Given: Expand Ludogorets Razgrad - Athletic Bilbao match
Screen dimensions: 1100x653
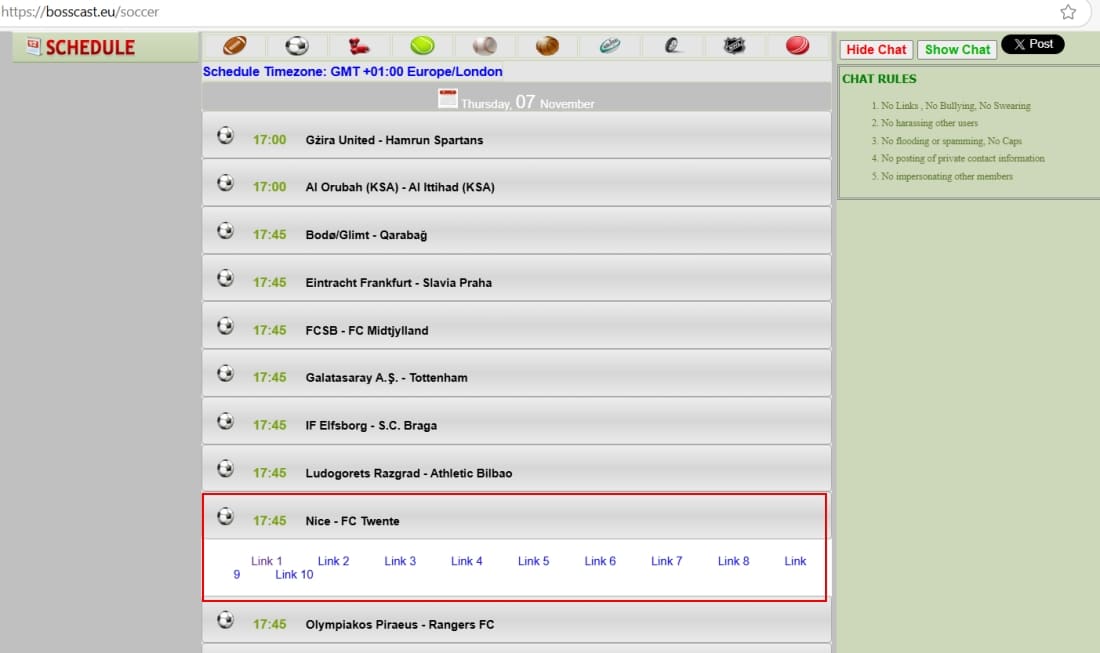Looking at the screenshot, I should click(516, 469).
